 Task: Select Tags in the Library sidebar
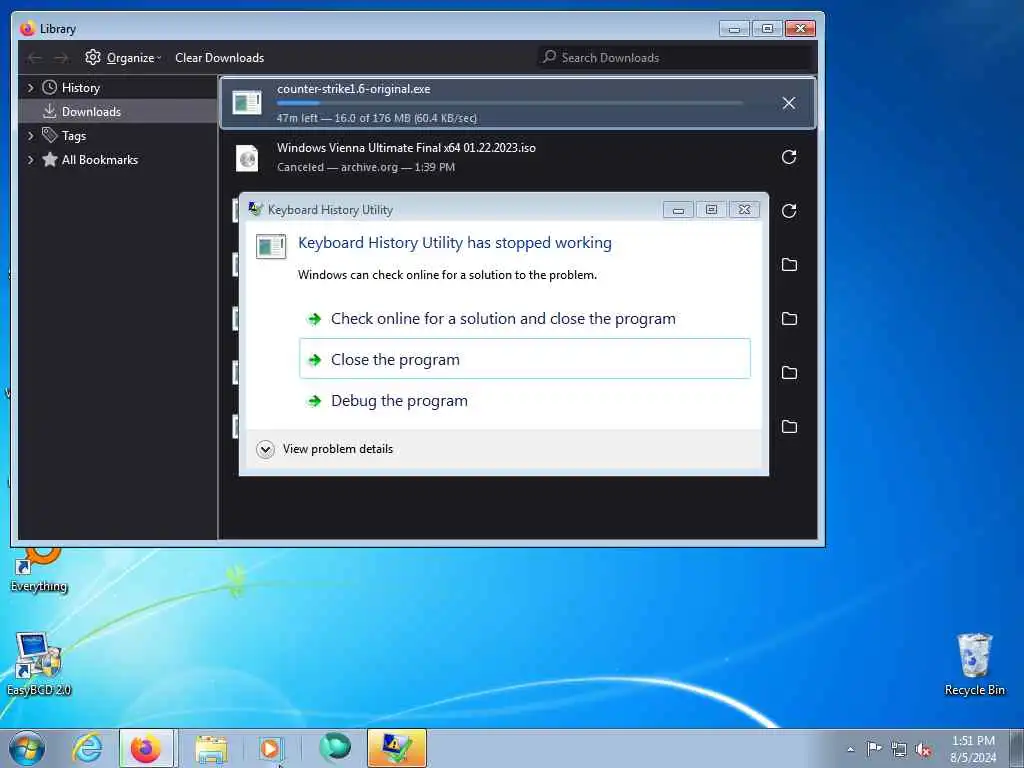[74, 136]
